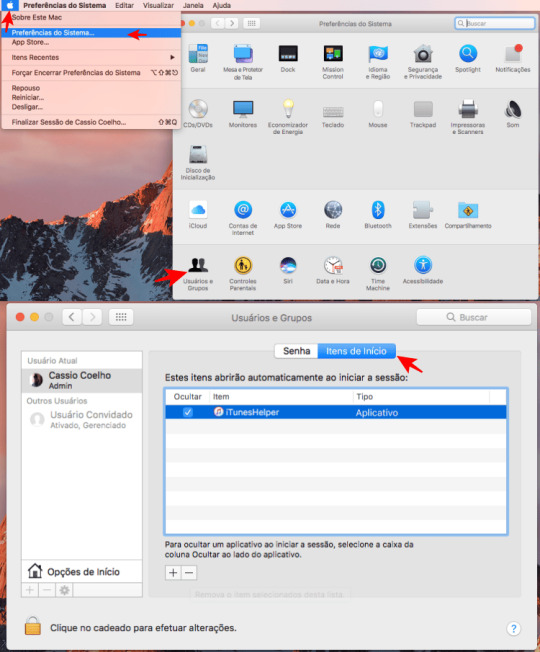Viewport: 540px width, 652px height.
Task: Toggle the Ocultar checkbox for iTunesHelper
Action: point(188,412)
